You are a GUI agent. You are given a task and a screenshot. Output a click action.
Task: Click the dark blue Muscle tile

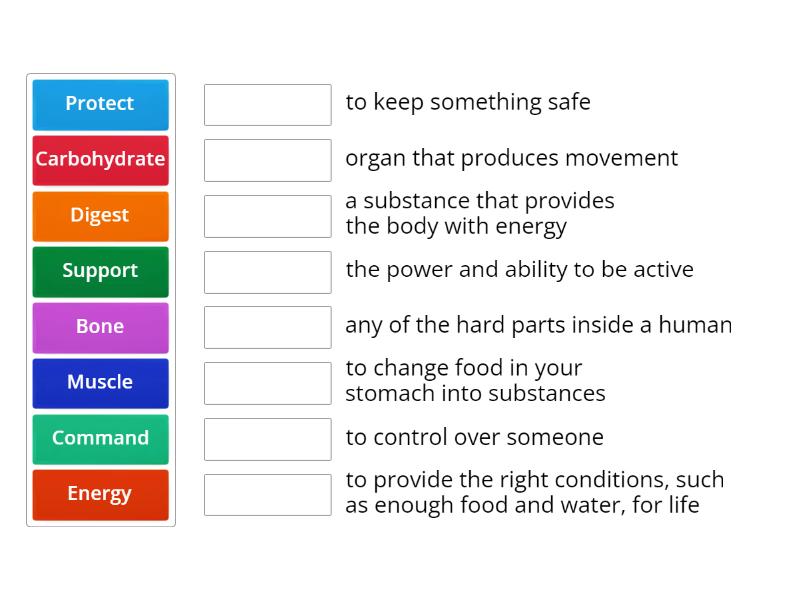point(100,383)
